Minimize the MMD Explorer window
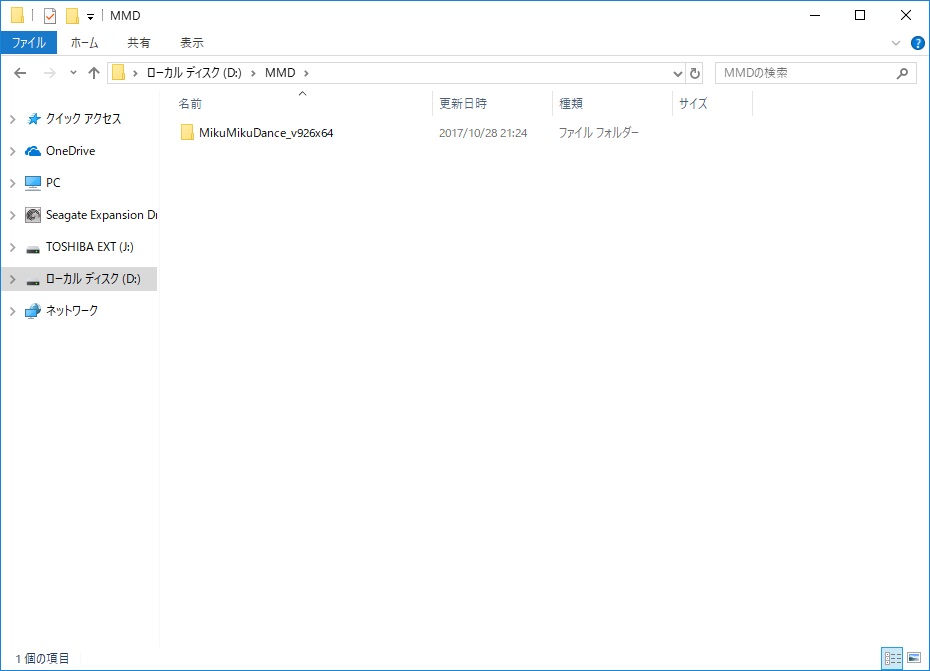Viewport: 930px width, 671px height. pyautogui.click(x=815, y=15)
